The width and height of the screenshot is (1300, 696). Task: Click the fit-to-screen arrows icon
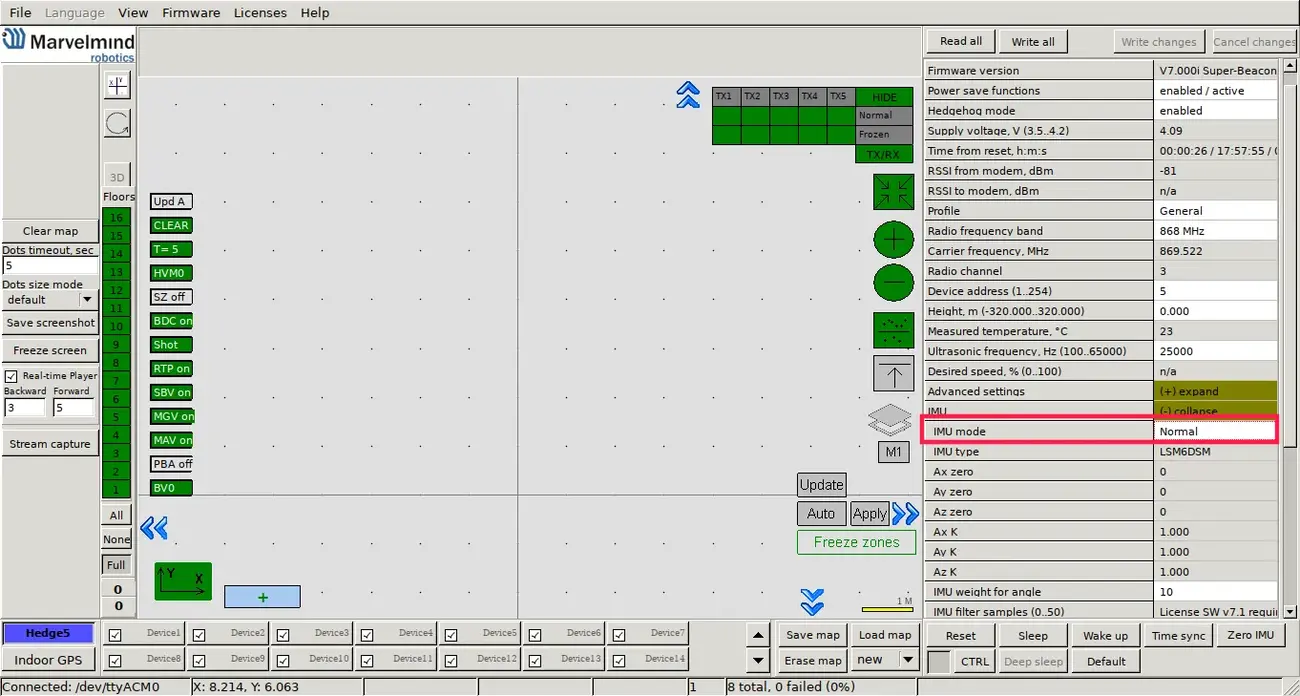click(x=893, y=192)
